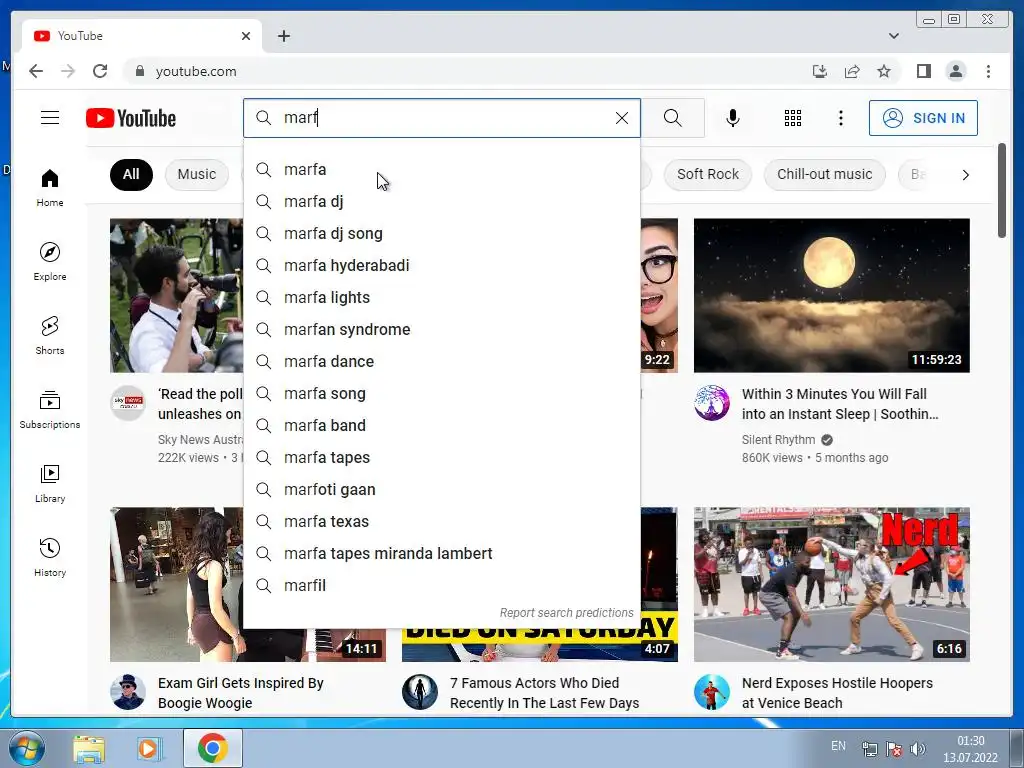
Task: Click the volume speaker tray icon
Action: click(918, 748)
